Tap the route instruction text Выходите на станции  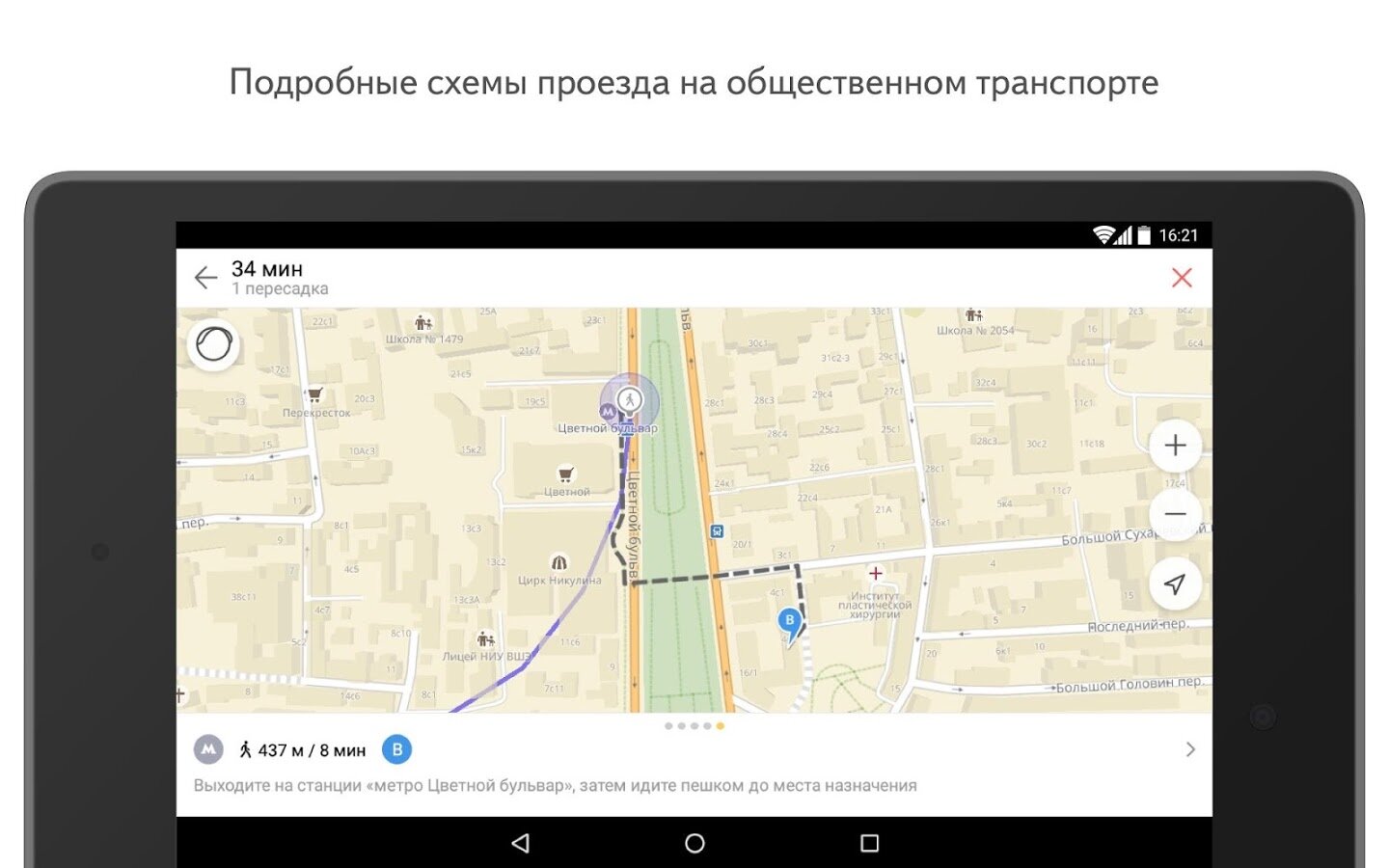[555, 785]
